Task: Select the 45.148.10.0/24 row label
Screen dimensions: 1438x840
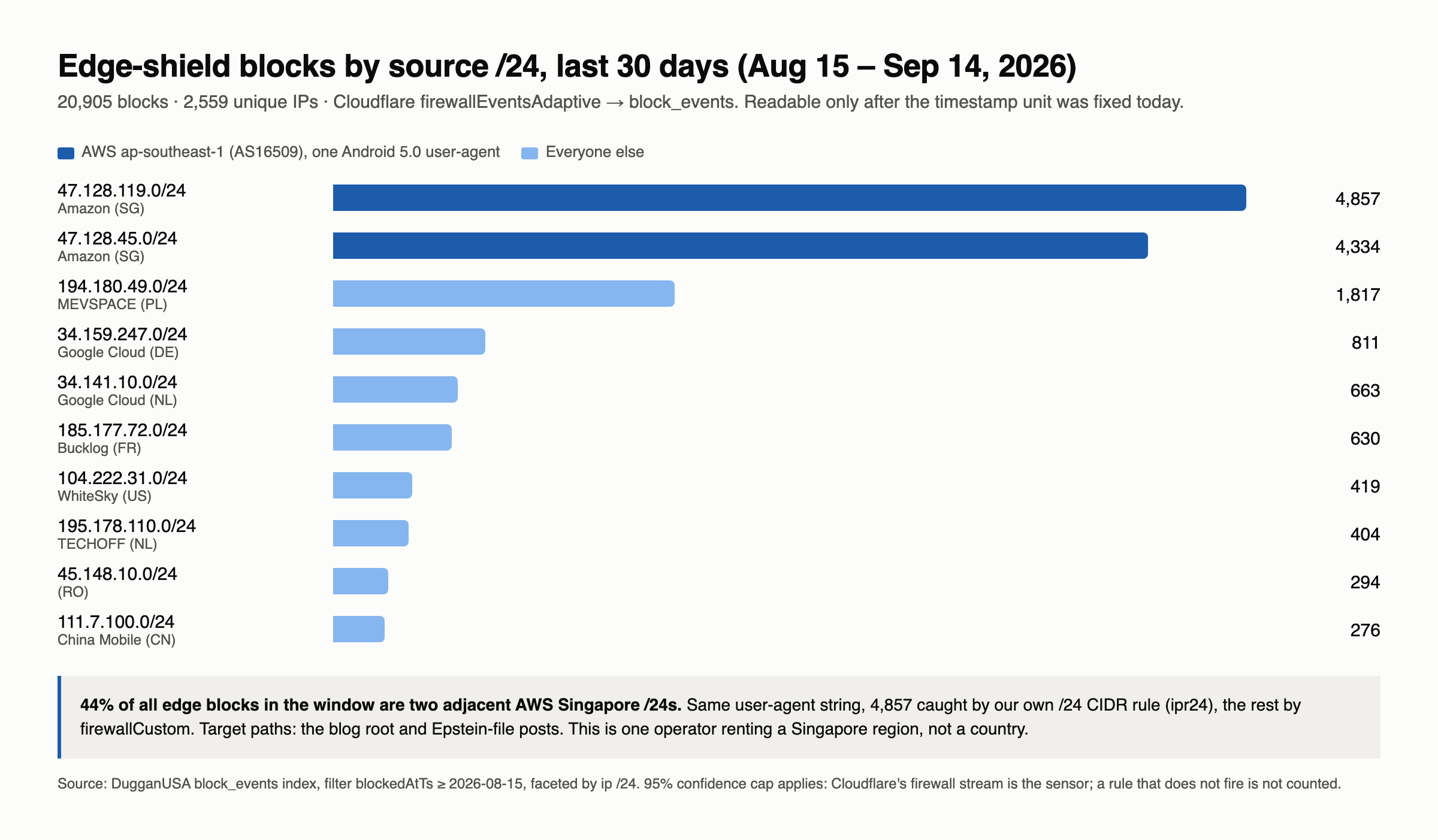Action: [117, 574]
